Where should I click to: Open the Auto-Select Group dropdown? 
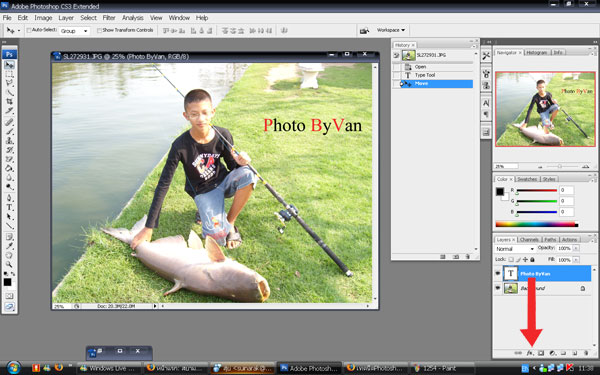(x=74, y=31)
